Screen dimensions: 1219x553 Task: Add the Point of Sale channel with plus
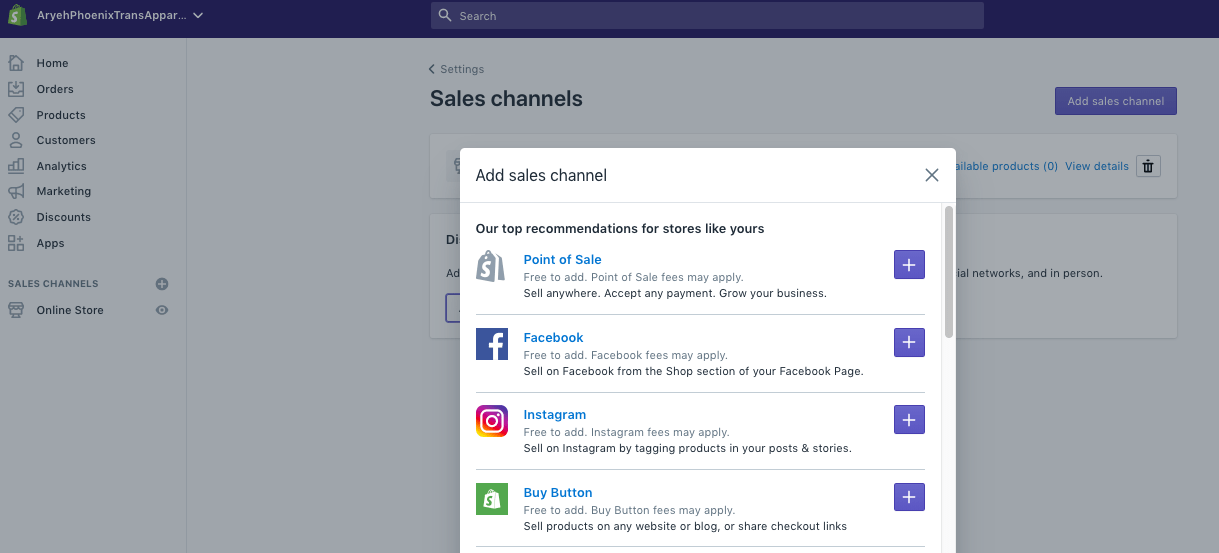coord(909,265)
